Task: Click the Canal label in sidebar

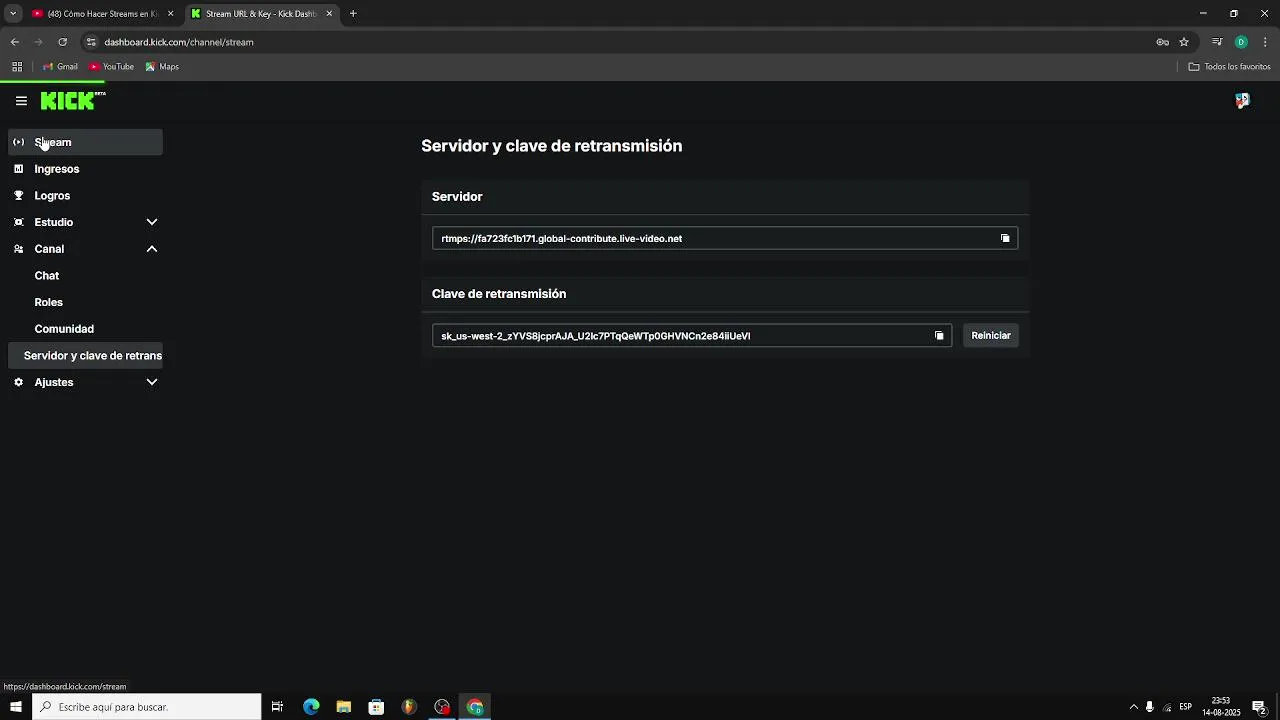Action: coord(49,249)
